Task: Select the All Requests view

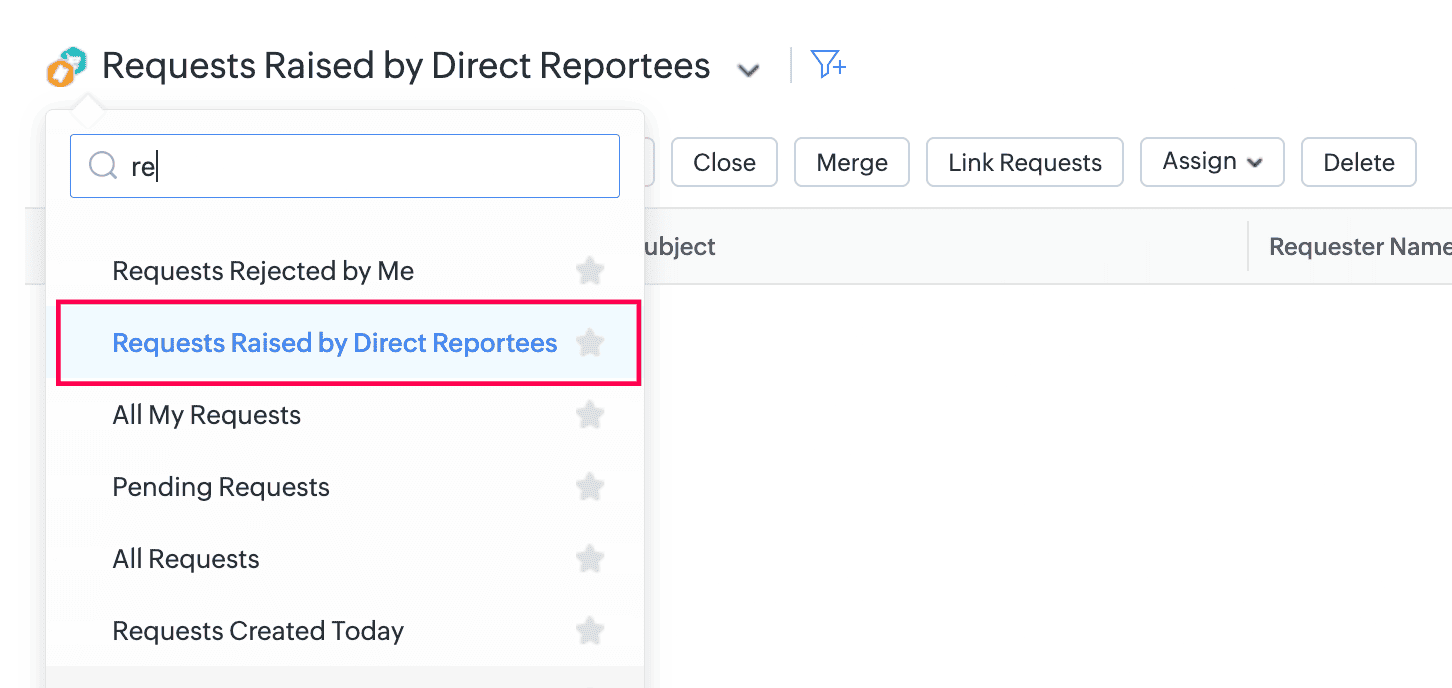Action: pos(186,559)
